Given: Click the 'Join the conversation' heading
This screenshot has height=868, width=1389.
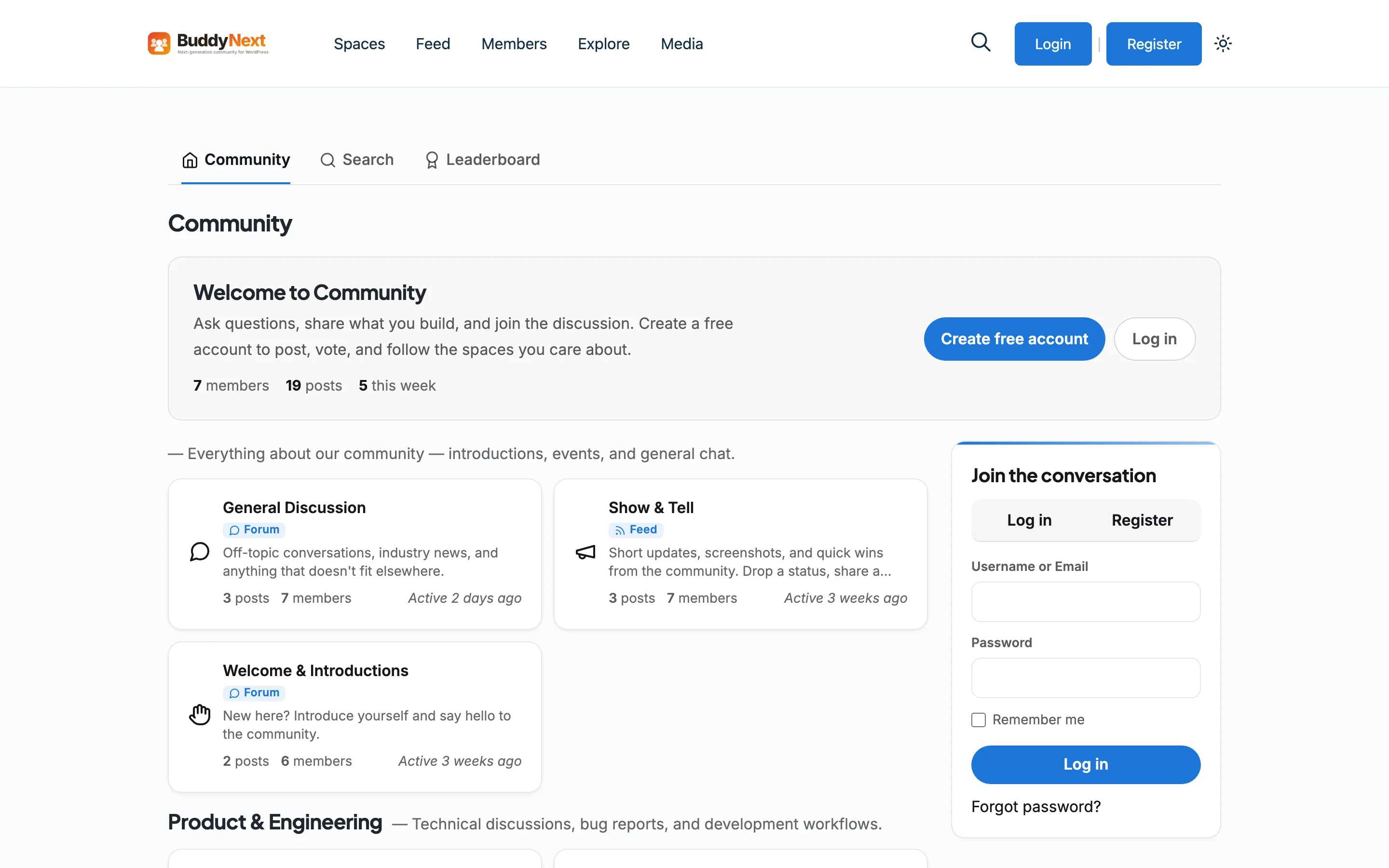Looking at the screenshot, I should pyautogui.click(x=1063, y=475).
